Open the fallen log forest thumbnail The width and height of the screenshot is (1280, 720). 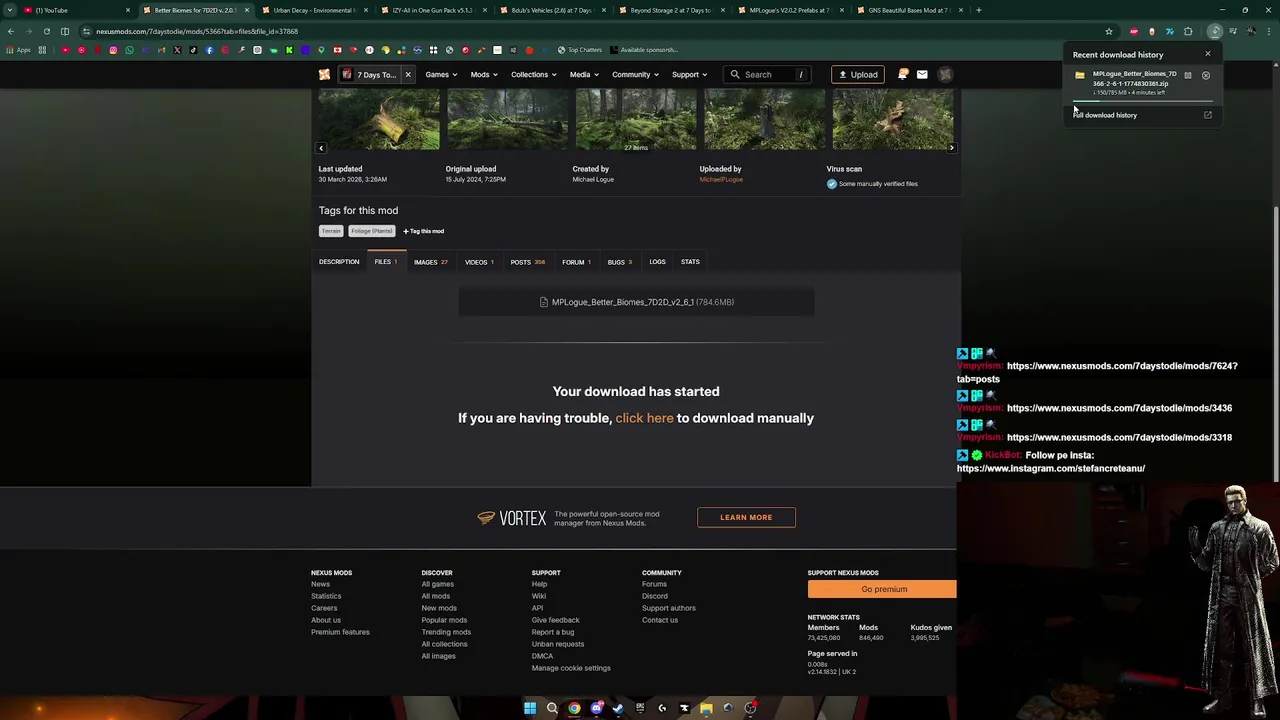tap(379, 118)
